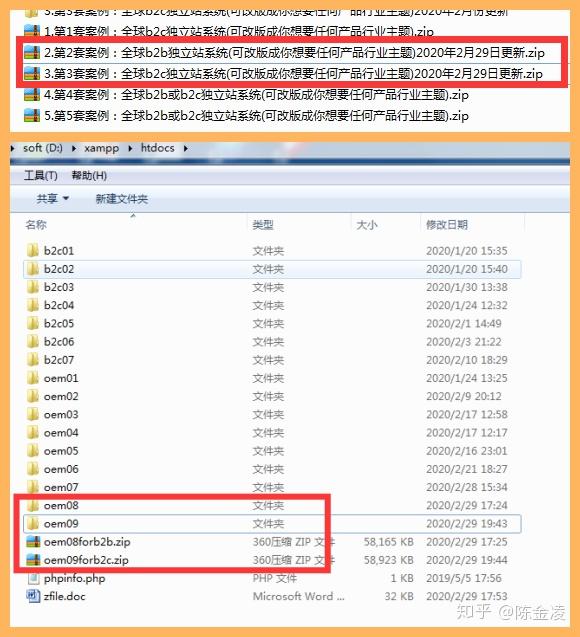Sort files by the 类型 column header

pyautogui.click(x=263, y=224)
